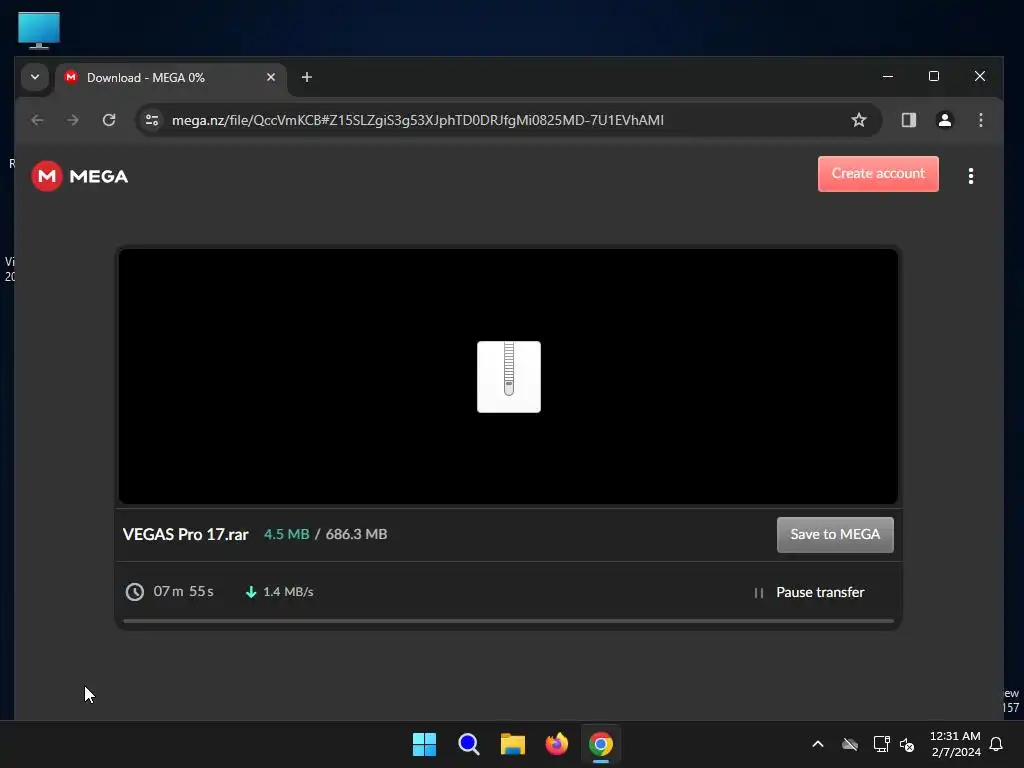Screen dimensions: 1024x768
Task: Close the Download - MEGA tab
Action: 270,77
